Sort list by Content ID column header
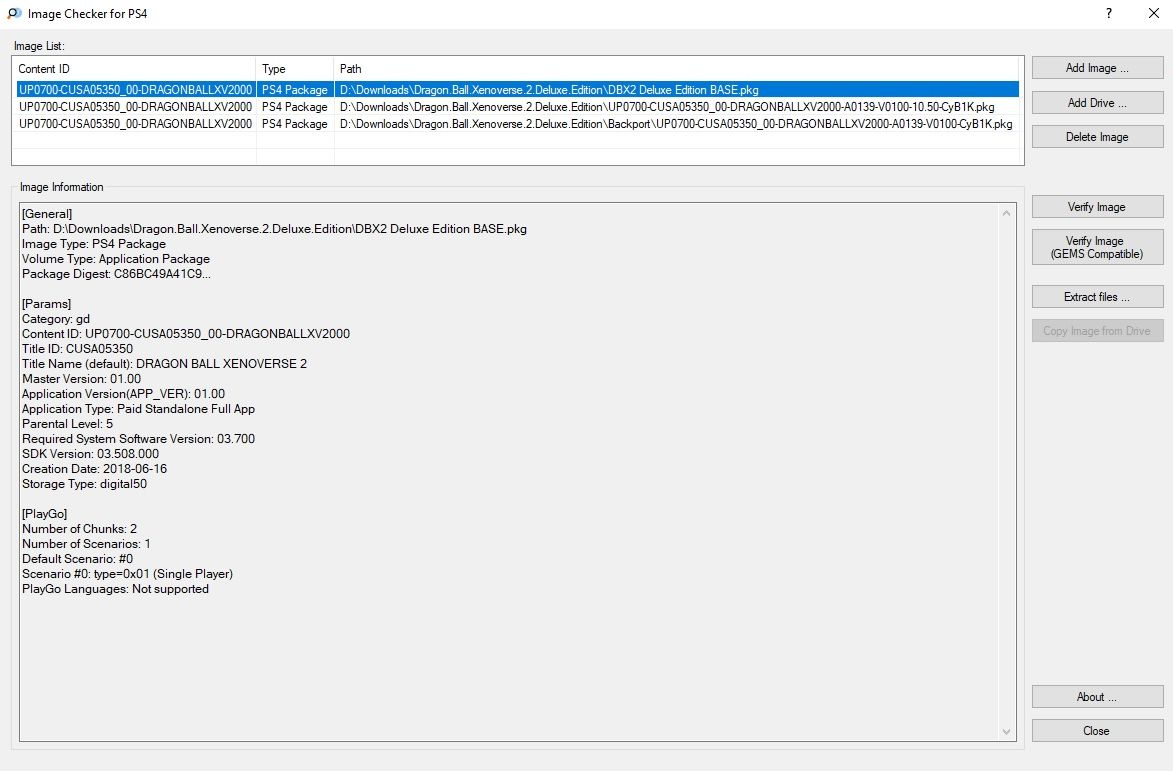 point(135,69)
